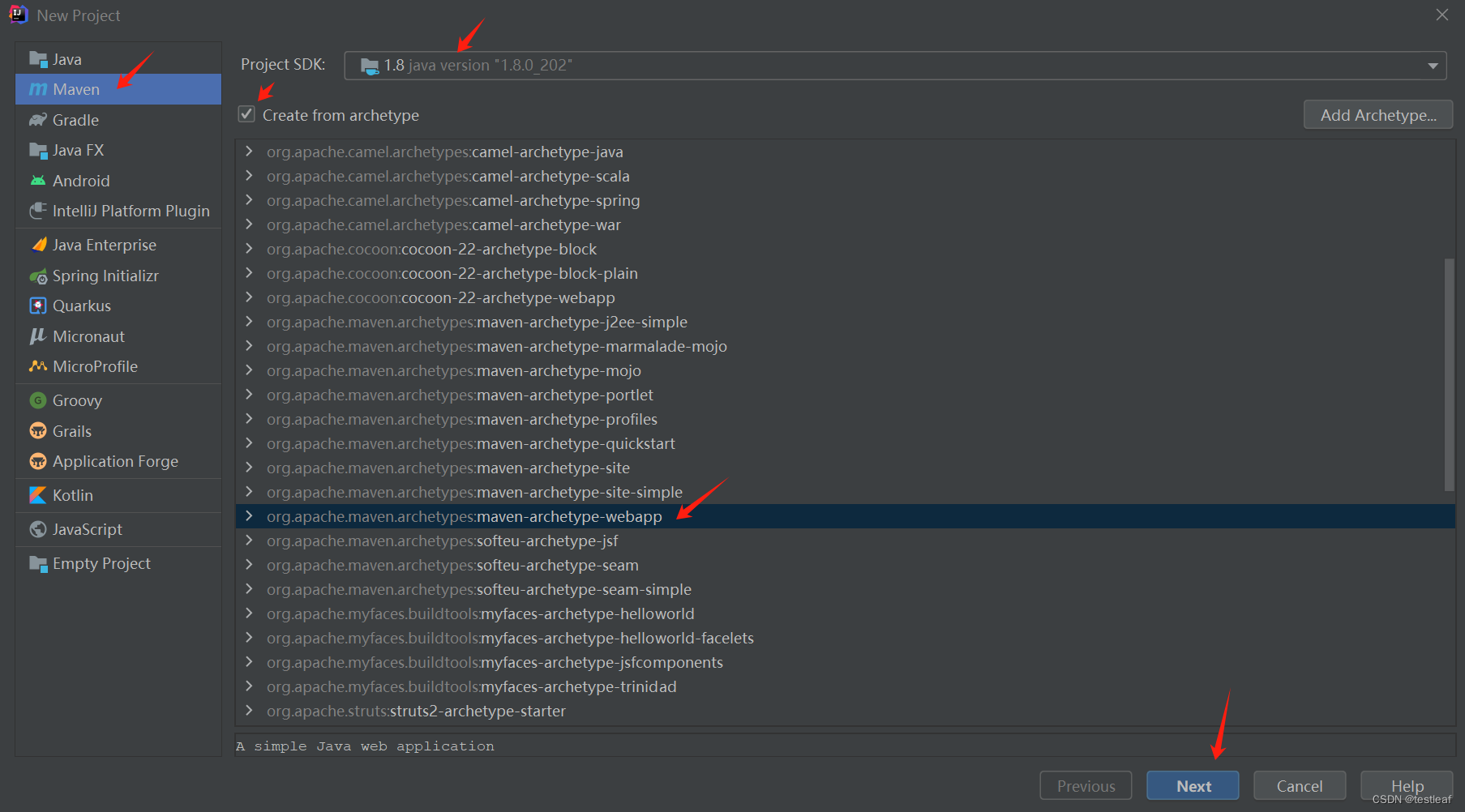Select the cocoon-22-archetype-webapp row
The width and height of the screenshot is (1465, 812).
coord(846,297)
